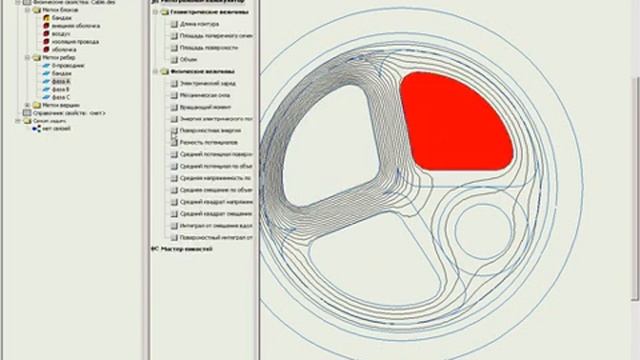Select the фаза C edge label

tap(61, 97)
